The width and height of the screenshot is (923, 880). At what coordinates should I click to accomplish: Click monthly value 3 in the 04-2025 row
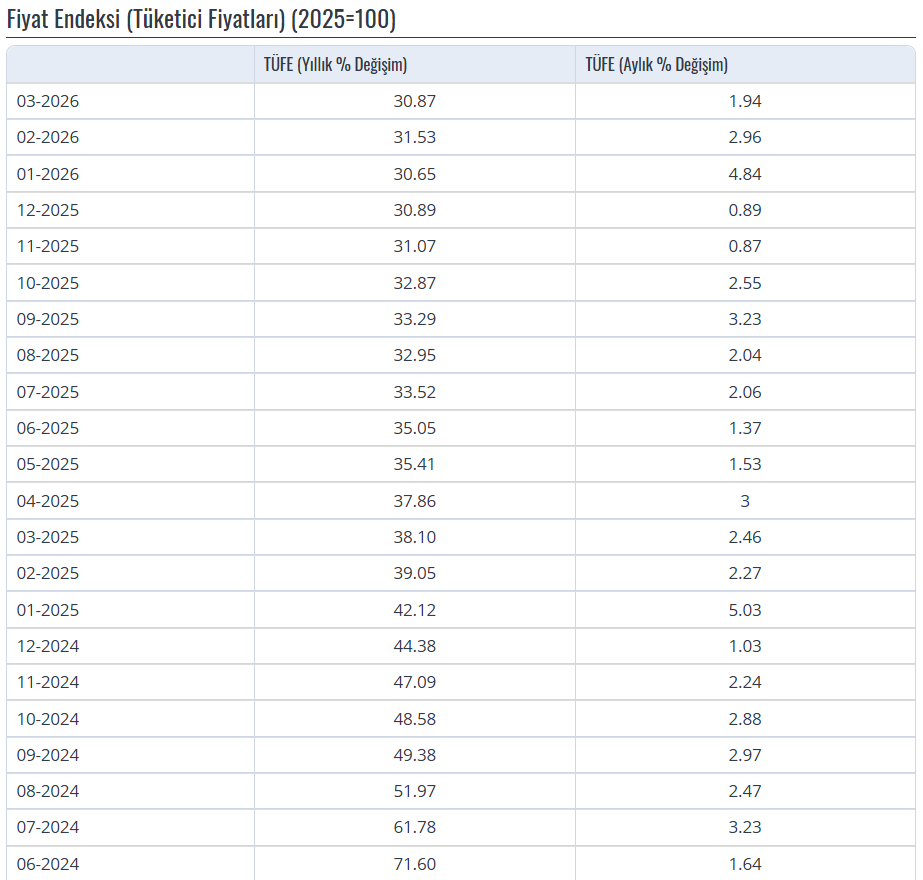click(745, 501)
